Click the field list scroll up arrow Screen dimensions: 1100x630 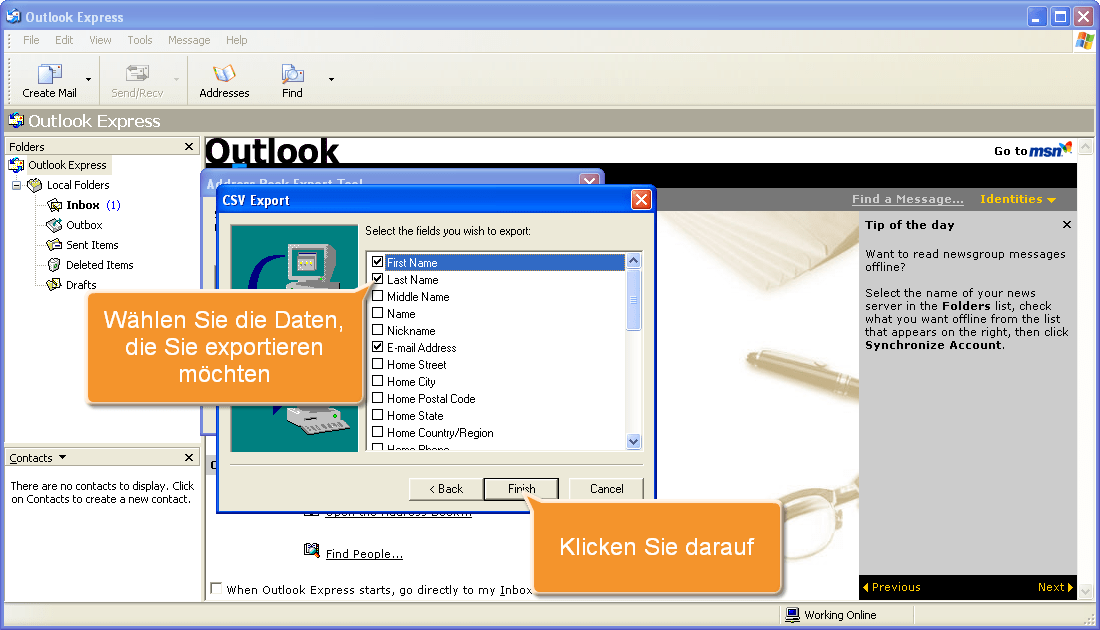(633, 261)
